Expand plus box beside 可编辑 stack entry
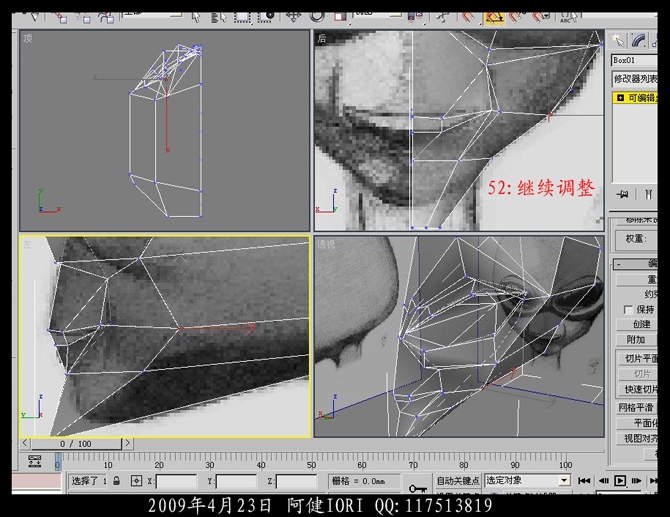Screen dimensions: 670x517 pyautogui.click(x=620, y=98)
